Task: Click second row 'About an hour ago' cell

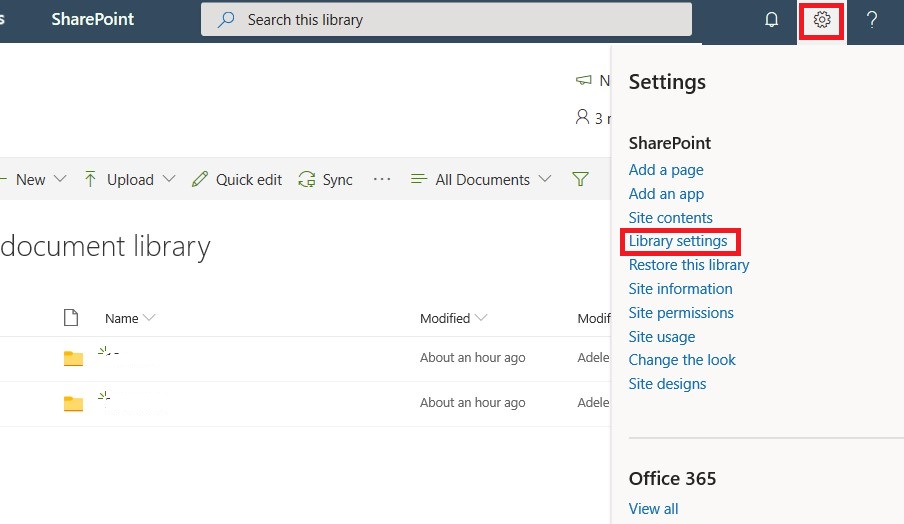Action: [473, 402]
